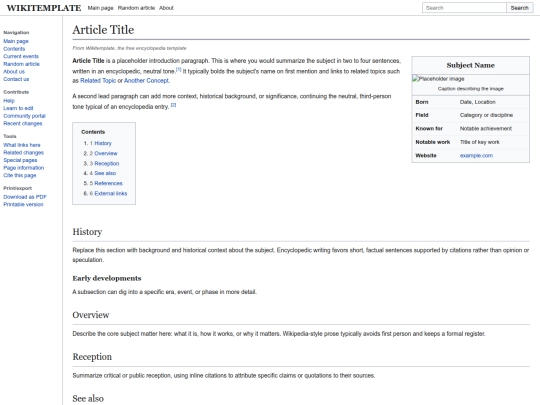The image size is (540, 405).
Task: Open Recent changes link
Action: (23, 123)
